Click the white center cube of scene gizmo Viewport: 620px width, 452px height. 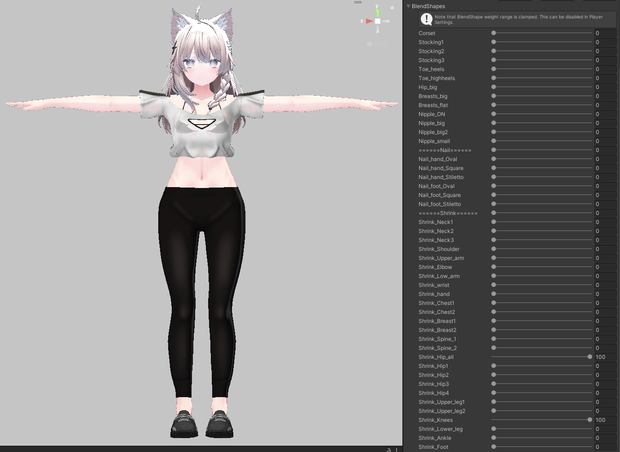point(378,21)
